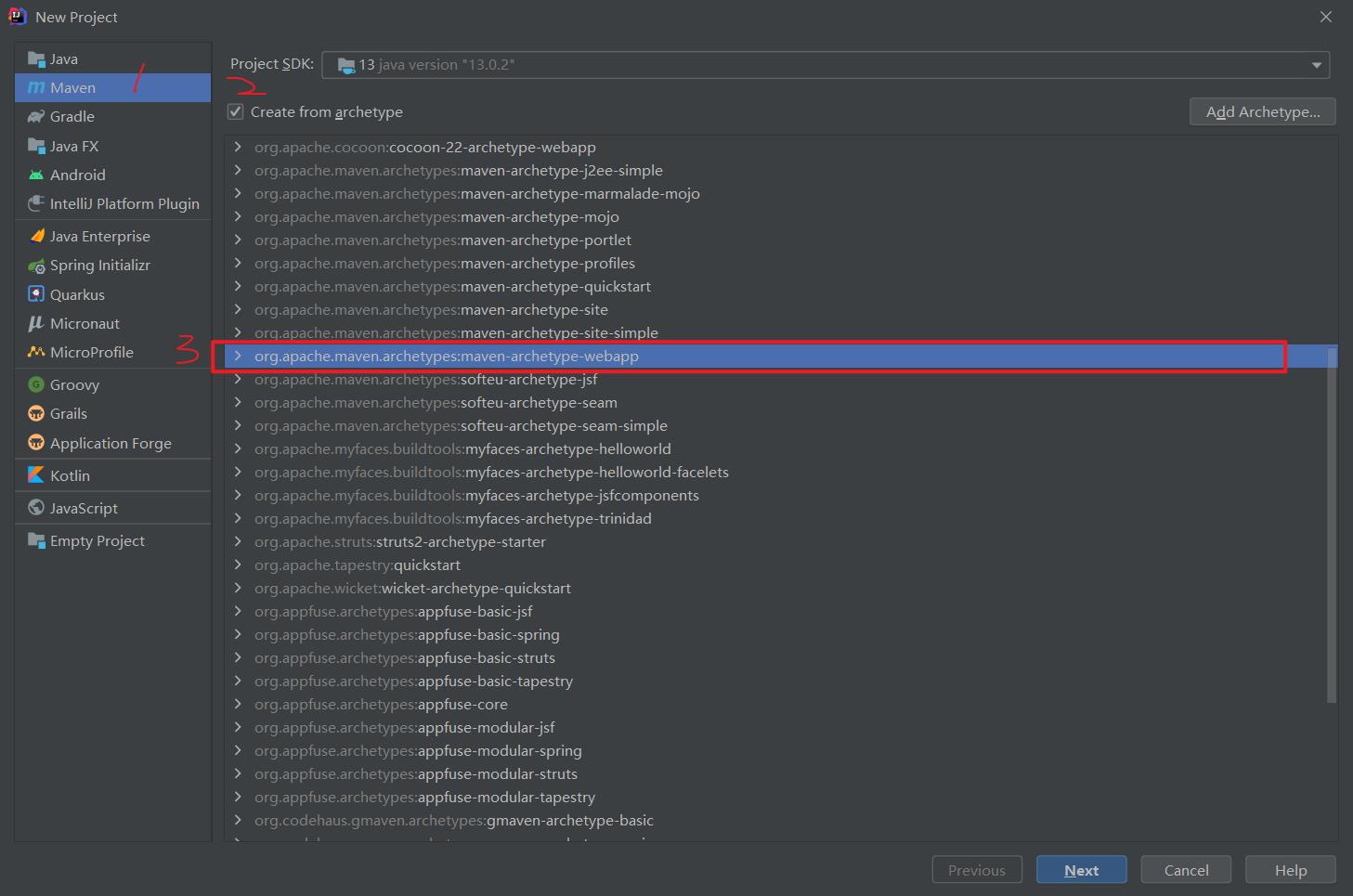
Task: Click the Java project type icon
Action: point(36,59)
